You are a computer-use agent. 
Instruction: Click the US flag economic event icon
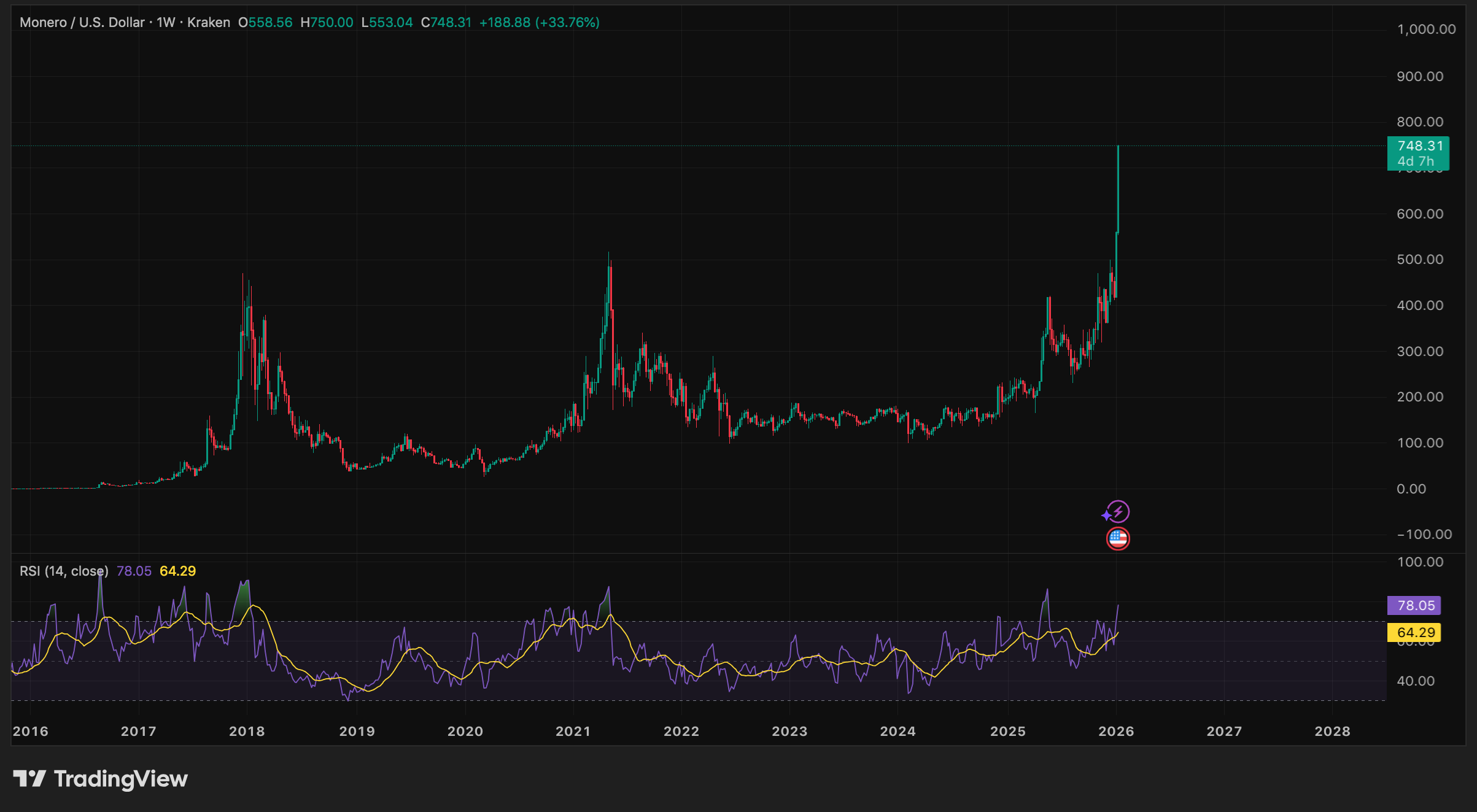1118,539
